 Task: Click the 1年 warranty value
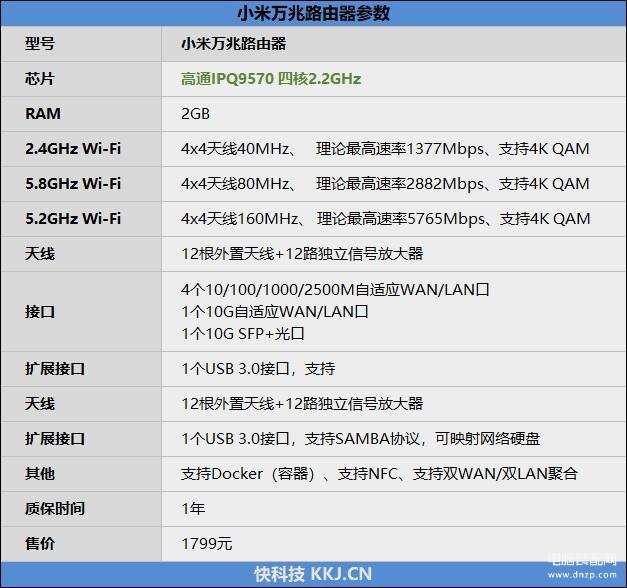[x=193, y=509]
